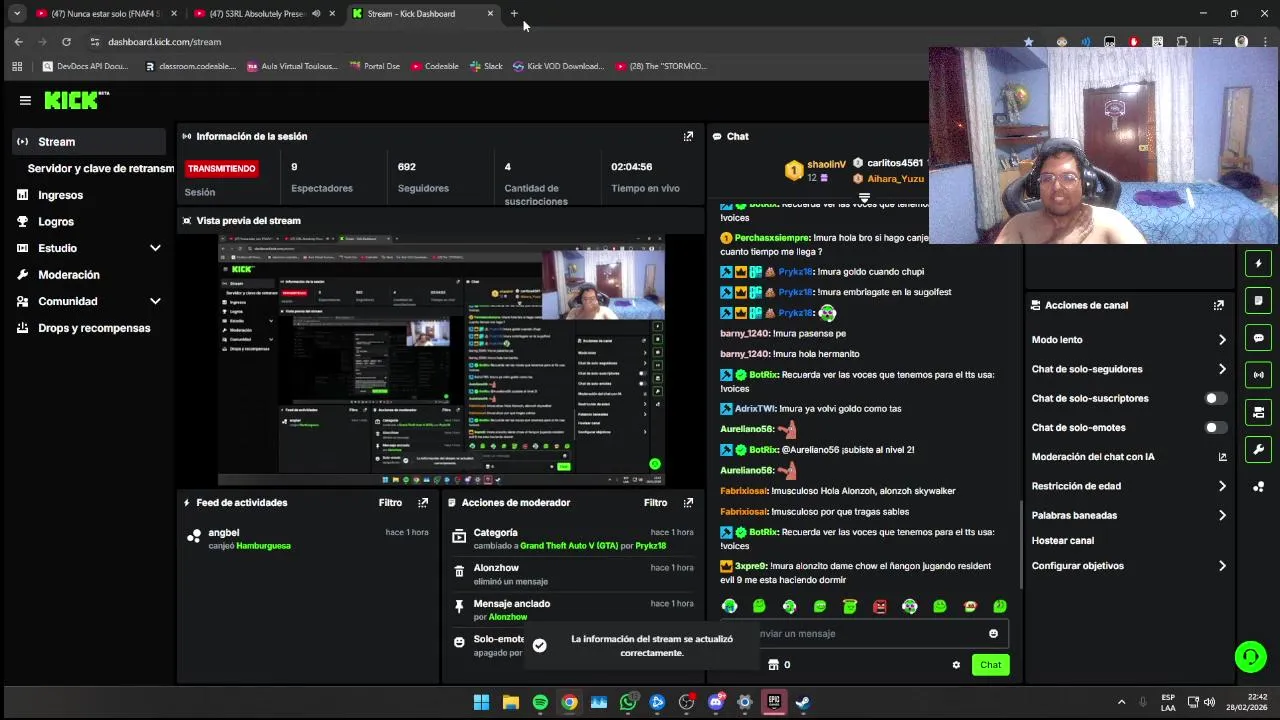Pop out the Acciones de moderador panel
1280x720 pixels.
click(688, 503)
